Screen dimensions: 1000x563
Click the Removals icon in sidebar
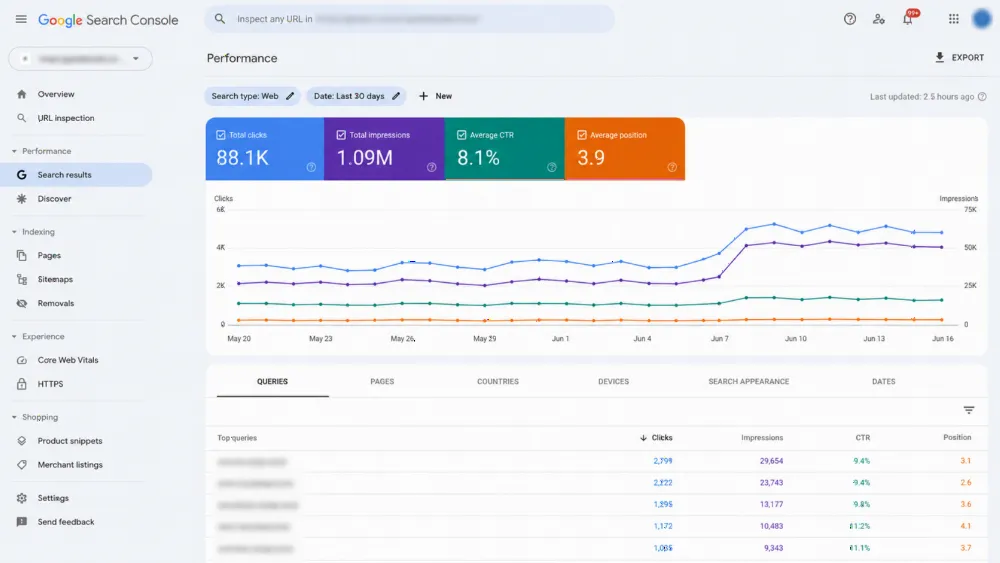click(22, 303)
